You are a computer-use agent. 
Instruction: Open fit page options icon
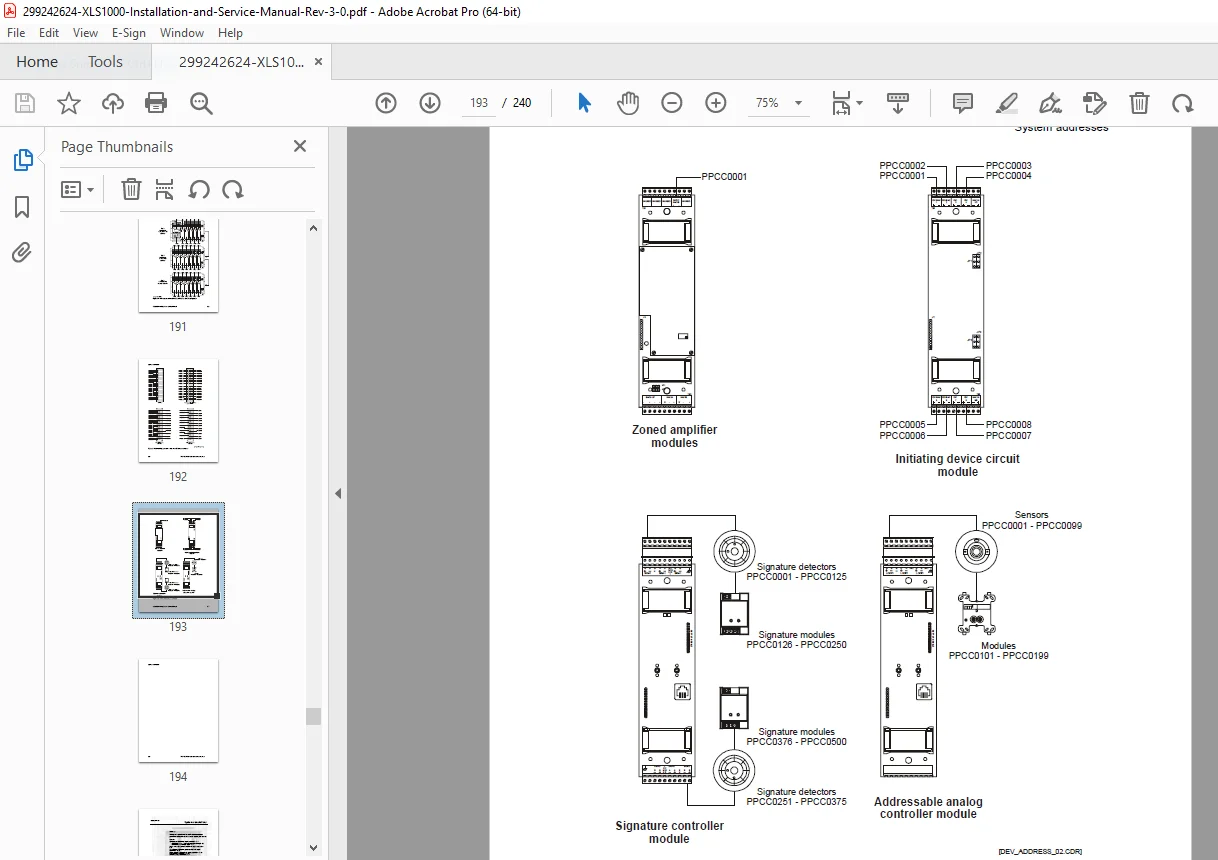pos(847,103)
